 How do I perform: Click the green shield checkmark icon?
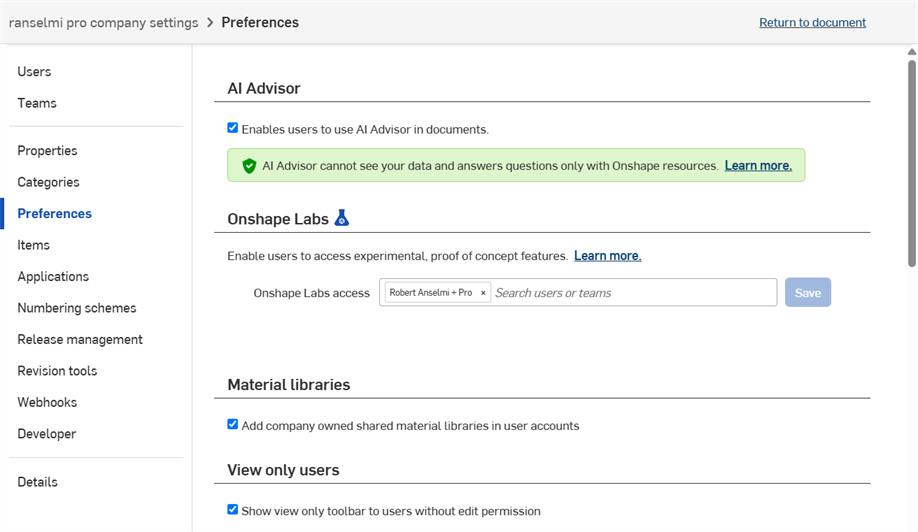(x=249, y=166)
